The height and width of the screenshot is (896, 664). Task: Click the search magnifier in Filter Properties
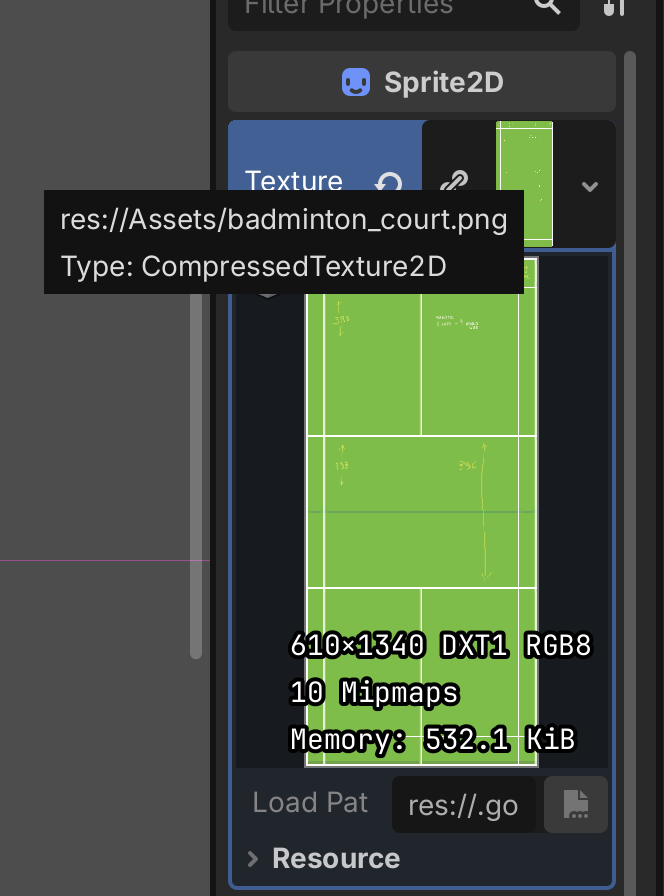[547, 6]
